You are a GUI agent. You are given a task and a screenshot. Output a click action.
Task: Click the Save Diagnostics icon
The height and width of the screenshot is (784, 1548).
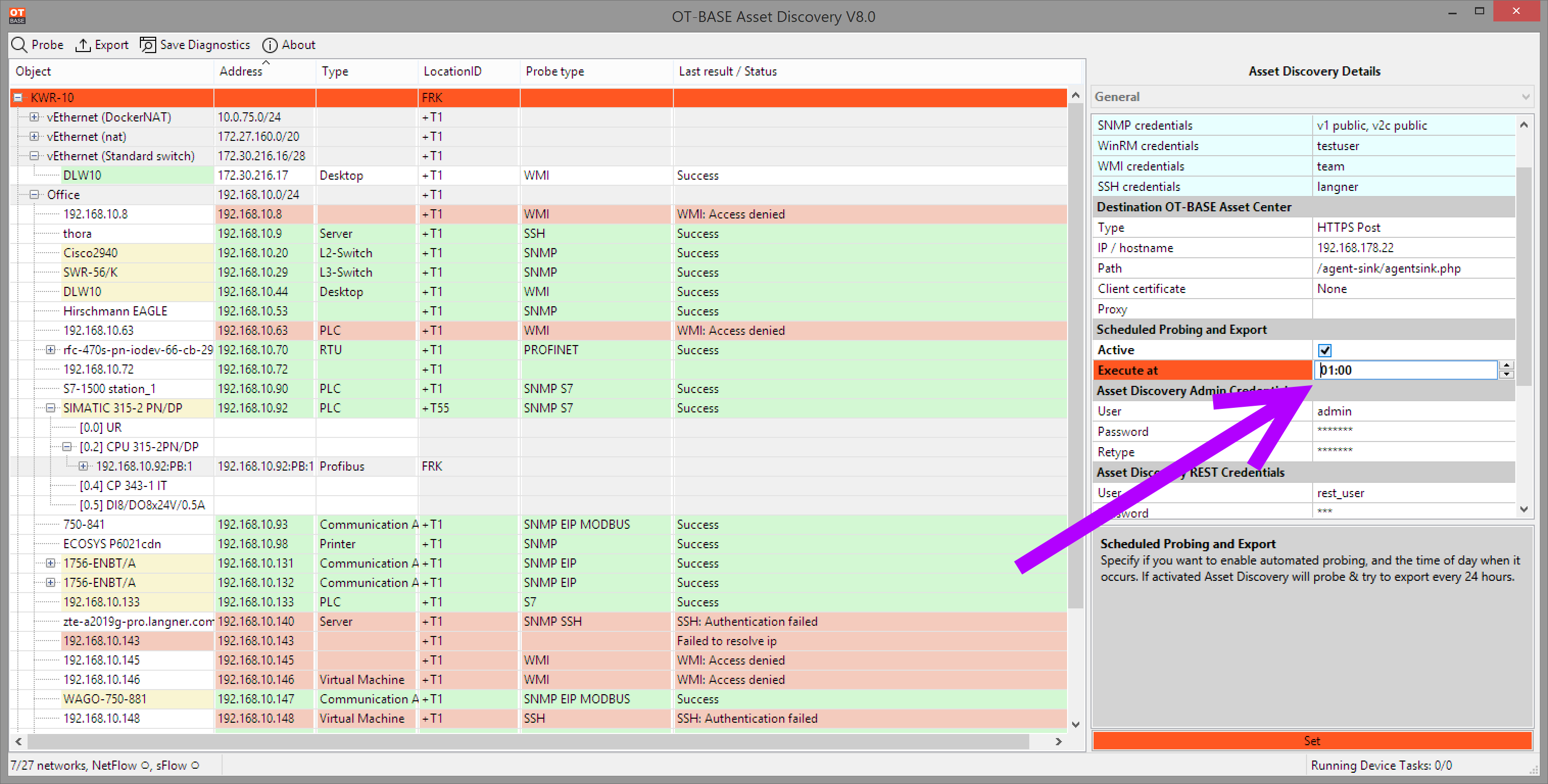click(x=147, y=45)
